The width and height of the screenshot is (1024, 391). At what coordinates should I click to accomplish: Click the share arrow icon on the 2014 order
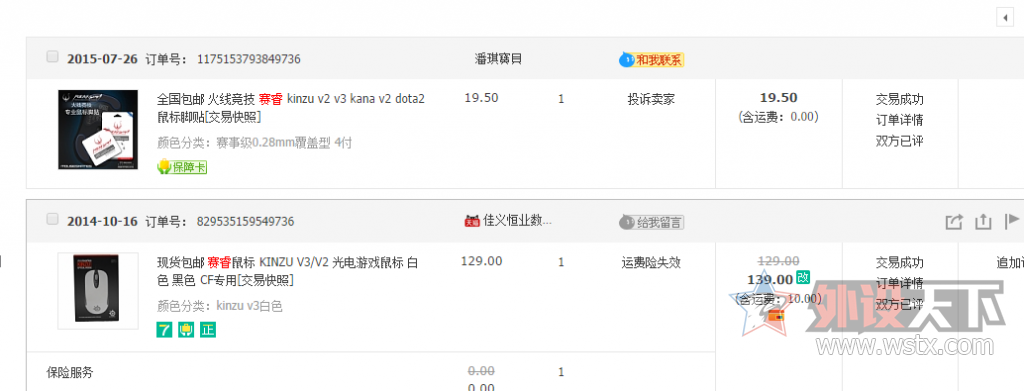point(954,222)
